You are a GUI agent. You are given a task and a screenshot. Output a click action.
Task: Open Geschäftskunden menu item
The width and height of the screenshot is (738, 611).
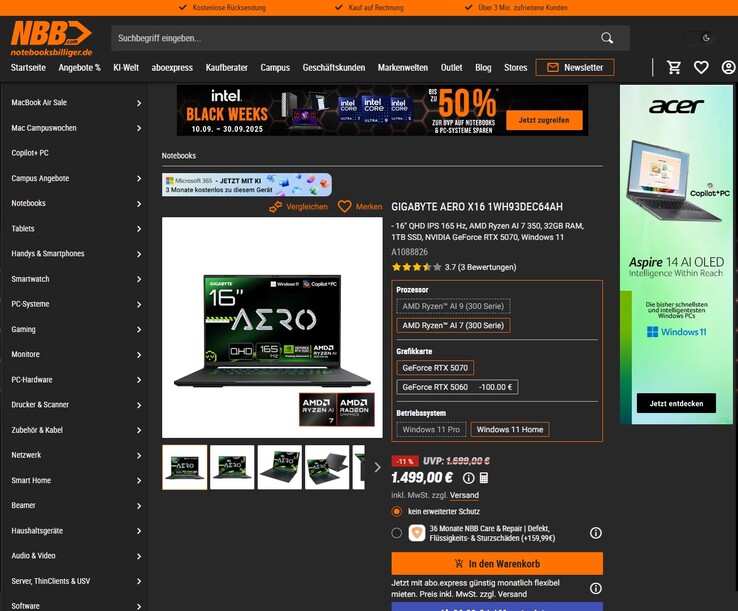pos(334,67)
